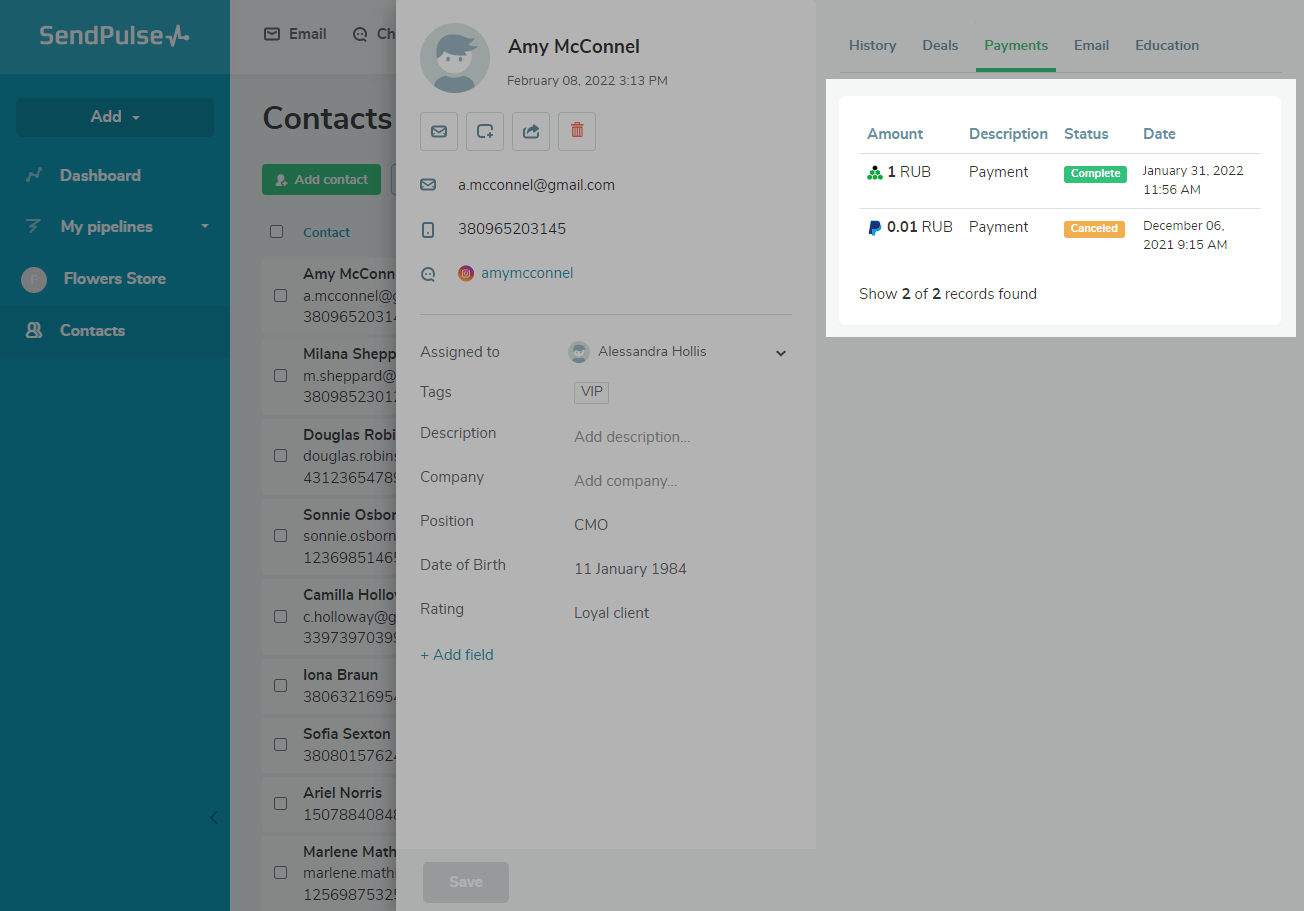
Task: Click the Contacts people icon in sidebar
Action: click(x=34, y=331)
